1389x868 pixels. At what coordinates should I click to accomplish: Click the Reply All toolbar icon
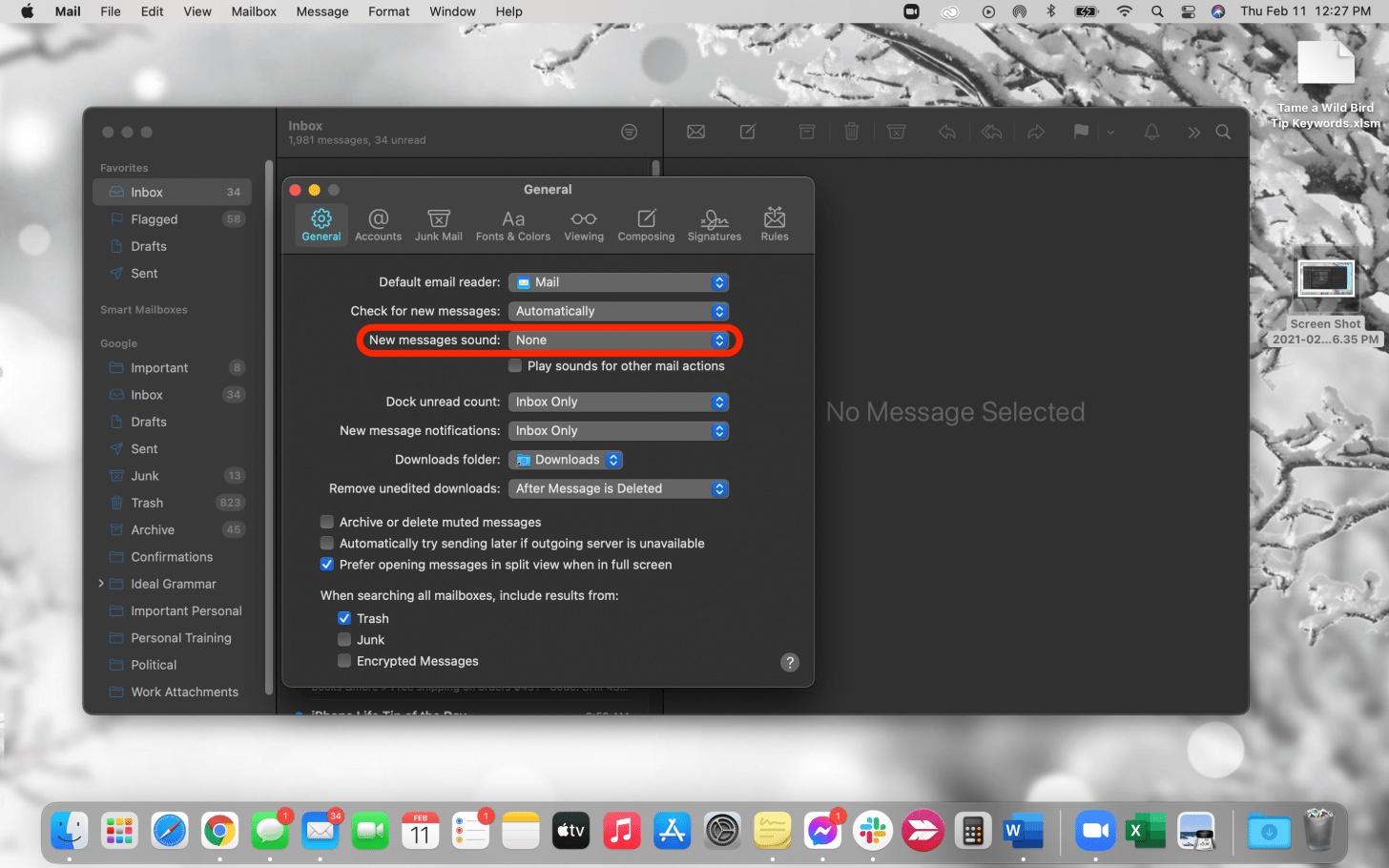(991, 132)
